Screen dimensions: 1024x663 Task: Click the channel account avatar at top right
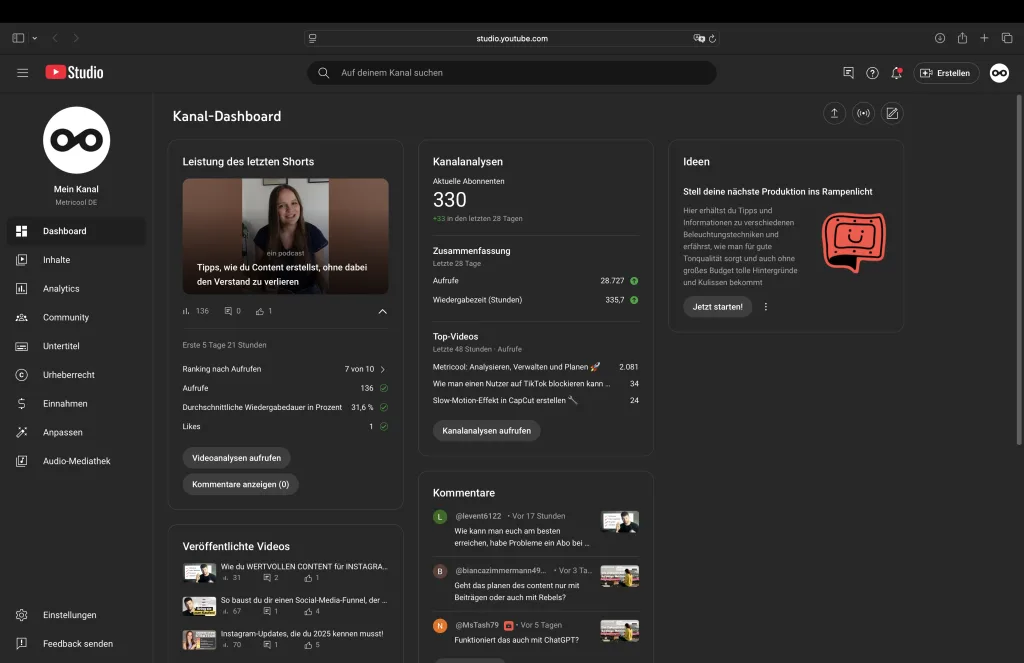coord(998,73)
